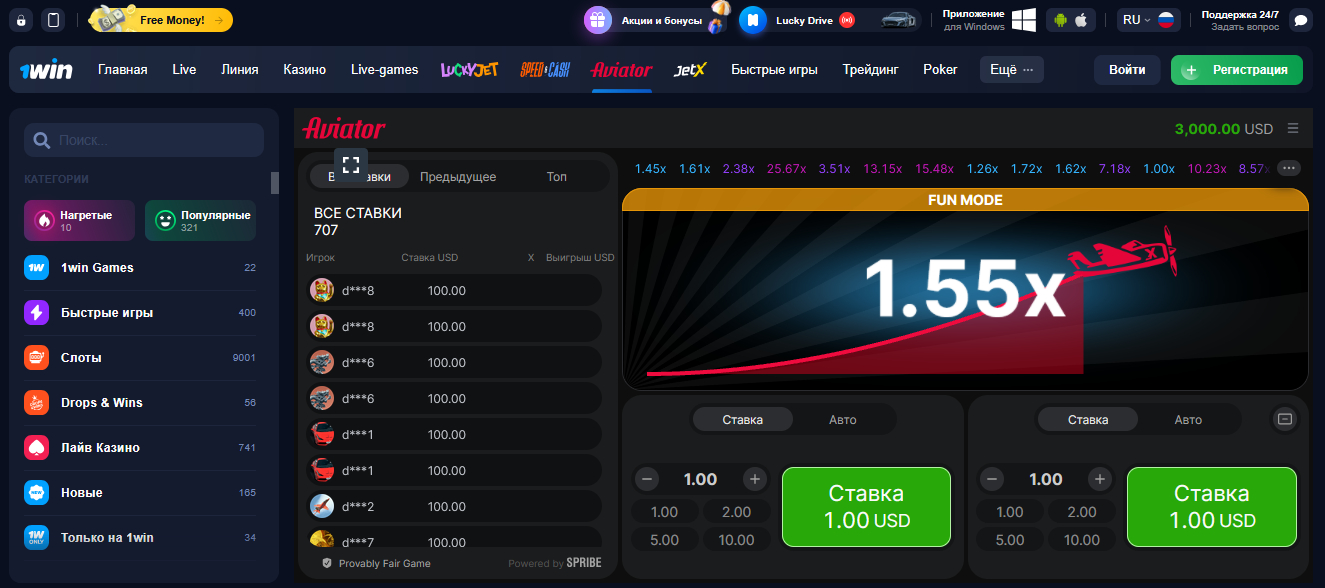Viewport: 1325px width, 588px height.
Task: Switch first bet panel to Авто mode
Action: (843, 420)
